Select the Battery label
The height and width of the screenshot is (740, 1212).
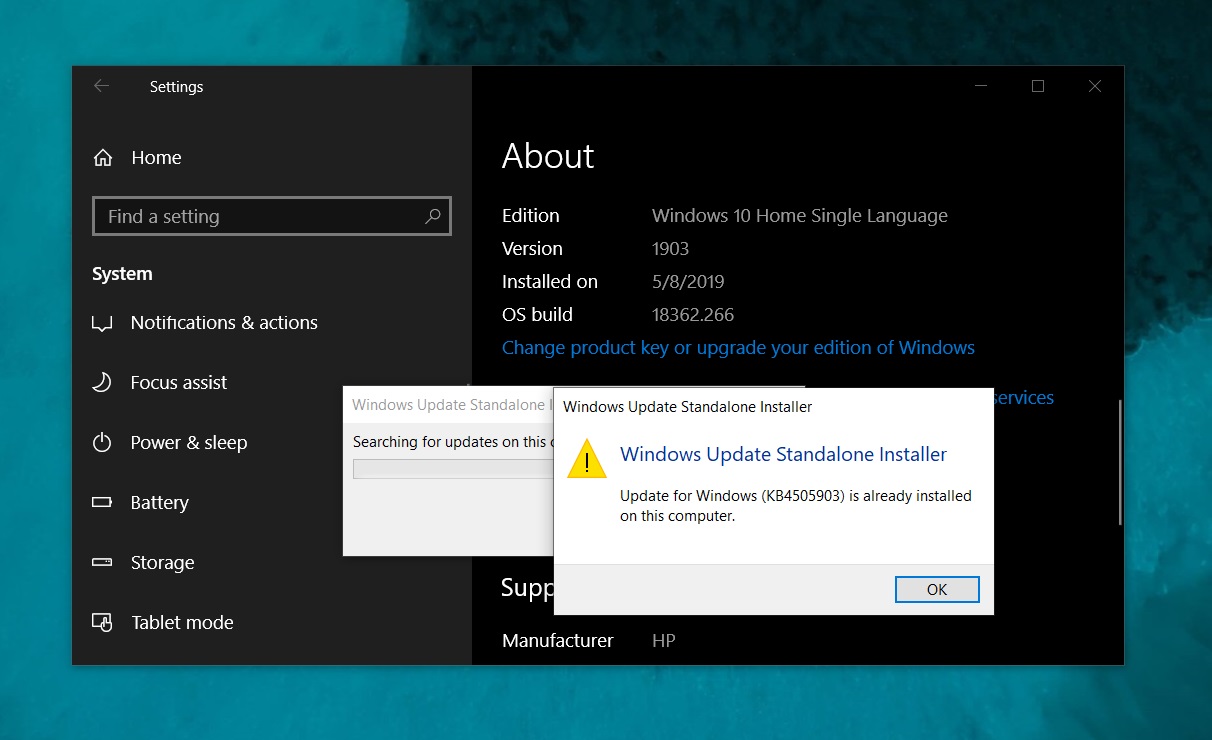[x=160, y=502]
